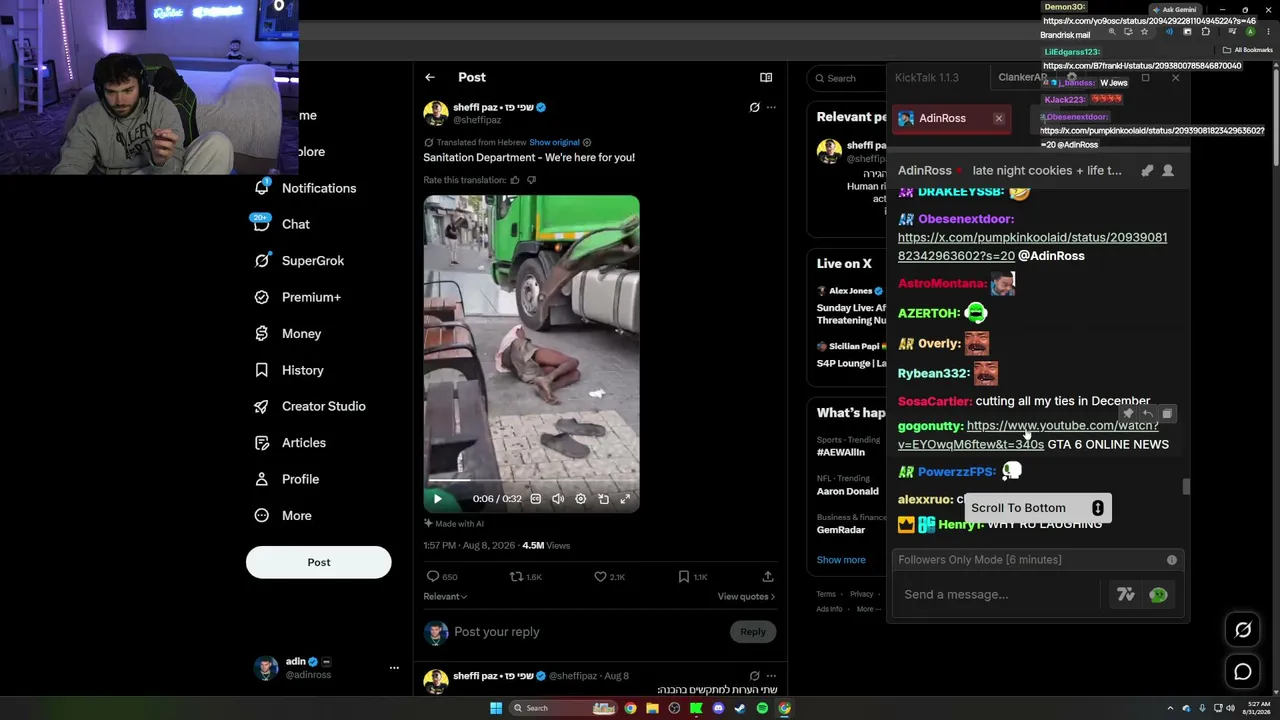
Task: Rate translation thumbs down
Action: point(531,180)
